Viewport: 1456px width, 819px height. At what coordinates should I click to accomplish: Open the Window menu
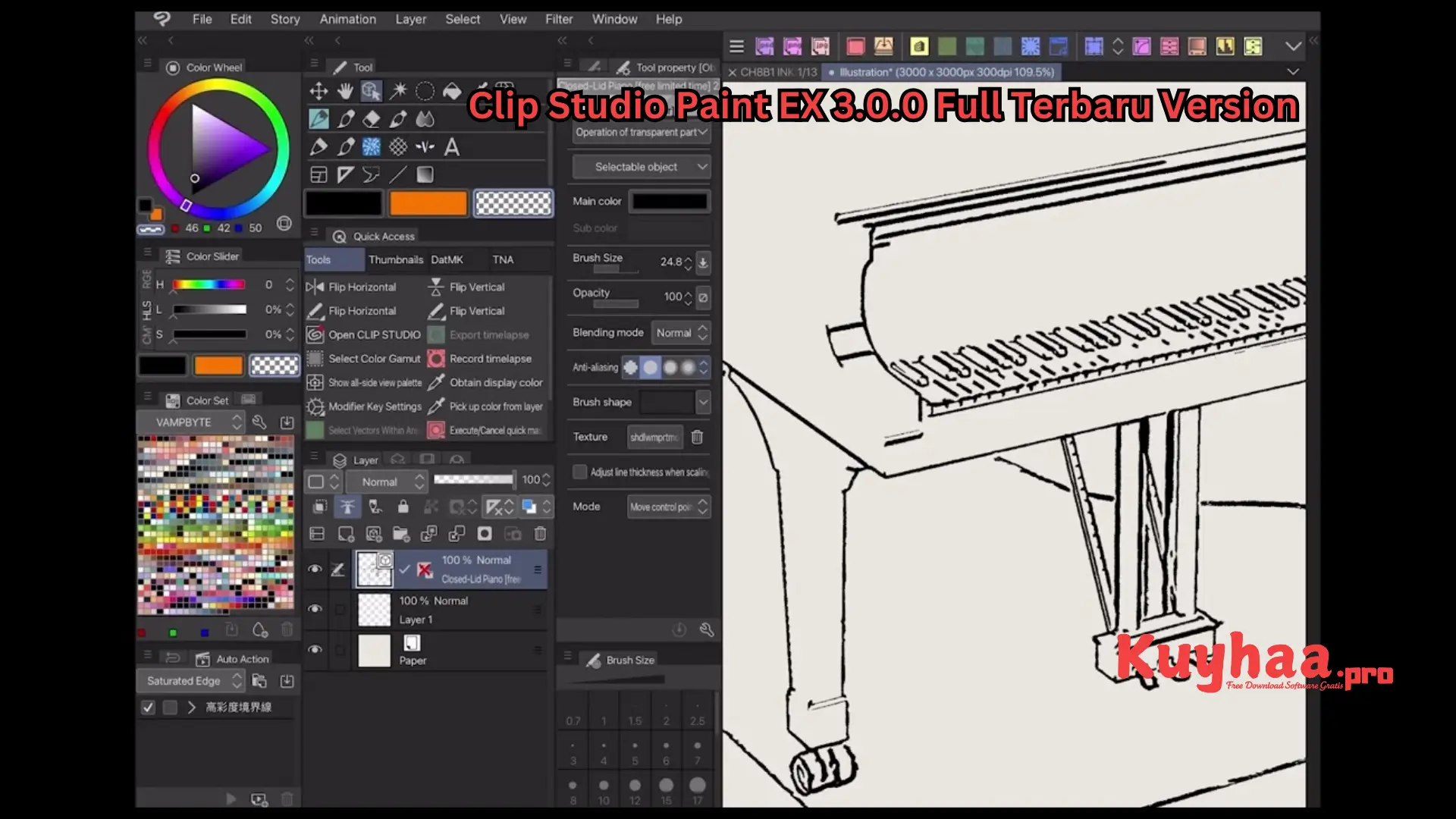[x=614, y=19]
